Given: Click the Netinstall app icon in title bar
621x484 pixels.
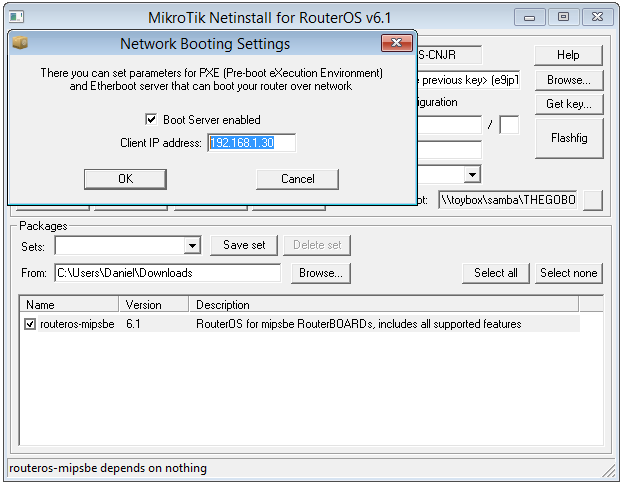Looking at the screenshot, I should 17,17.
